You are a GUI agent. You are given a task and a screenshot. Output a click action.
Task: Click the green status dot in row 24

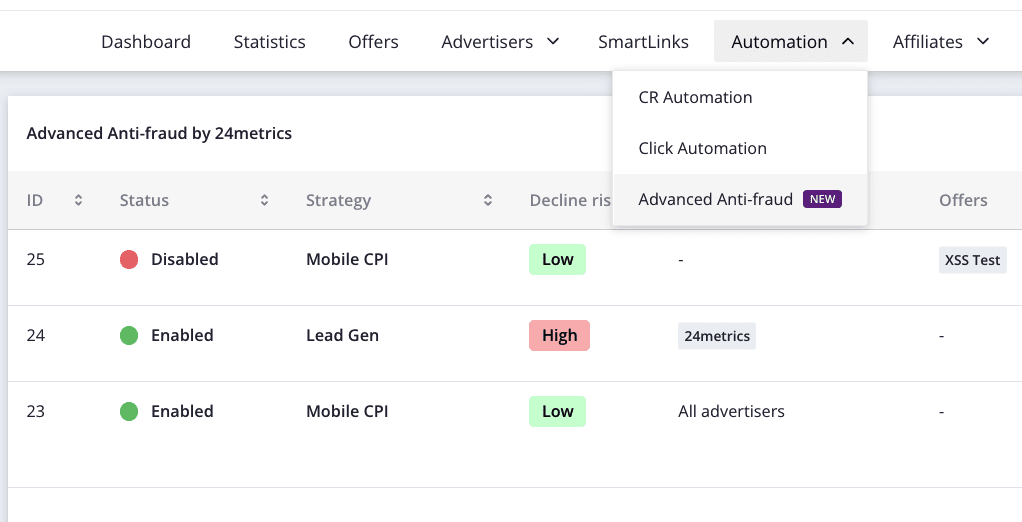129,336
